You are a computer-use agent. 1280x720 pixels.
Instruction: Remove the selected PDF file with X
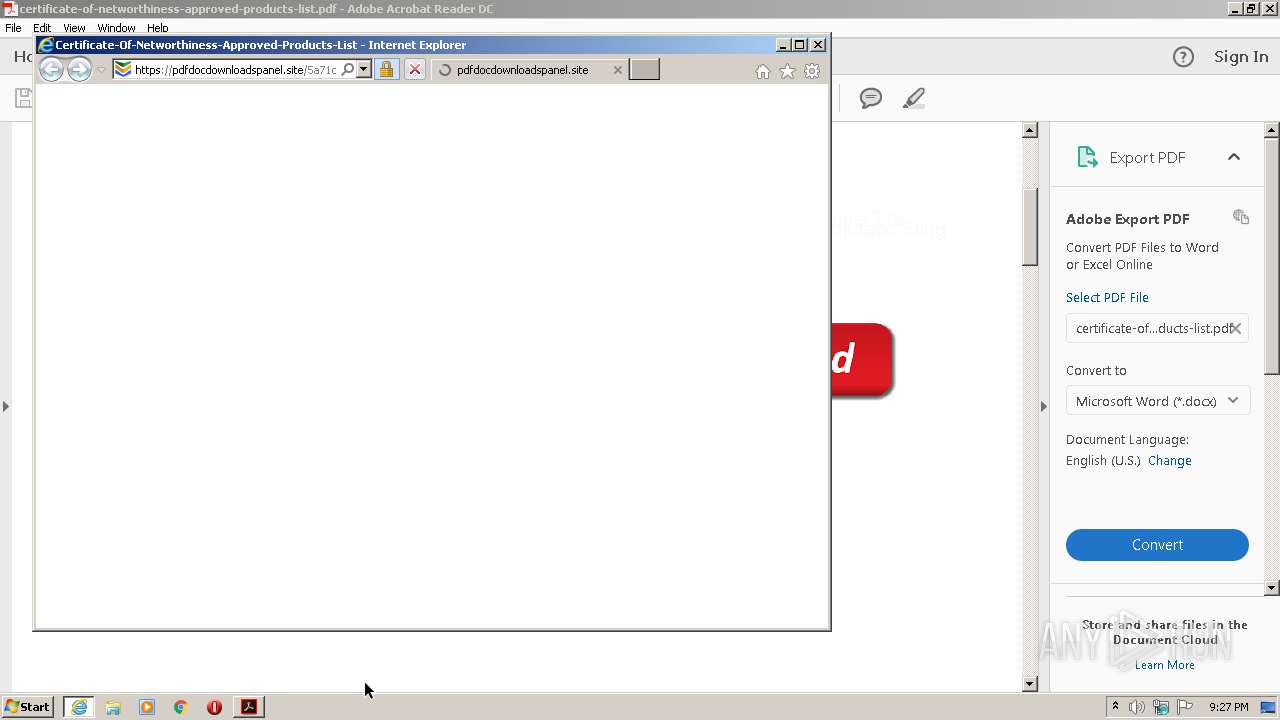click(x=1236, y=328)
